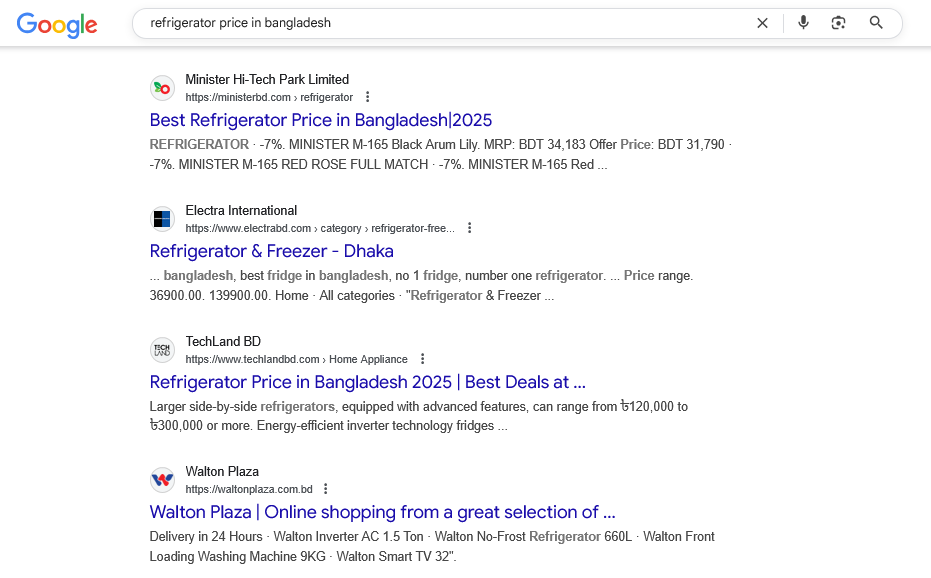The height and width of the screenshot is (578, 931).
Task: Open more options for the TechLand result
Action: click(x=423, y=359)
